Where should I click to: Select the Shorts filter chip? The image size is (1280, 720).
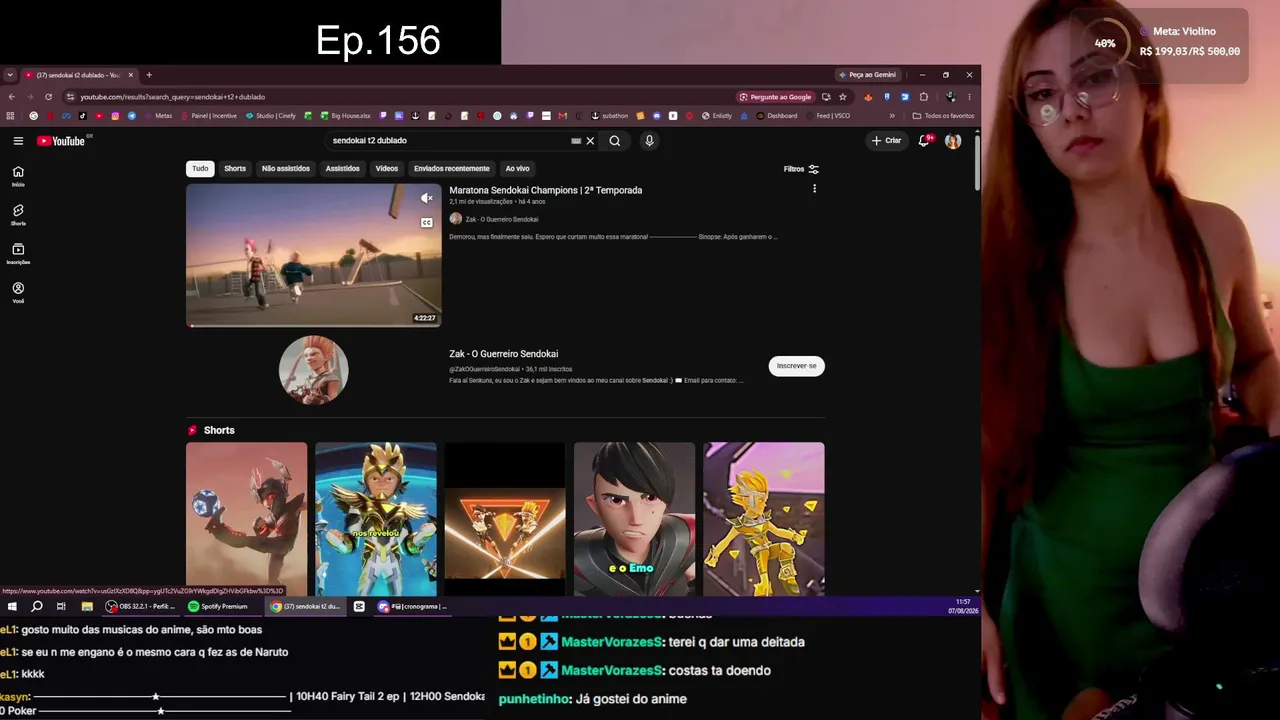coord(235,169)
